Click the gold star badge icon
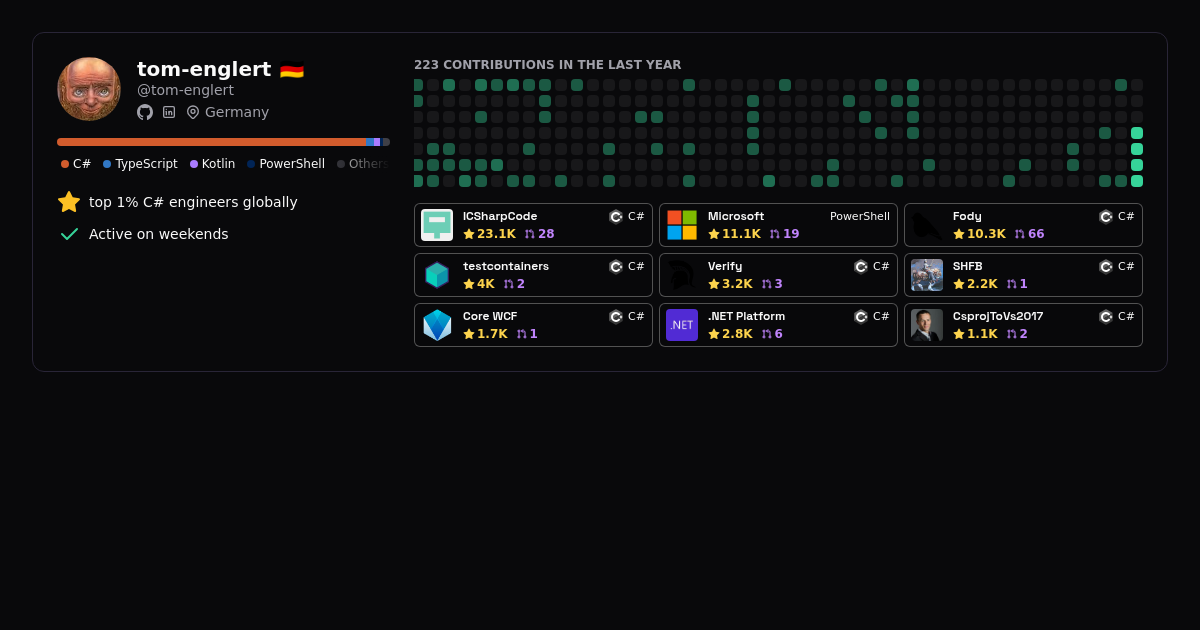1200x630 pixels. point(69,202)
